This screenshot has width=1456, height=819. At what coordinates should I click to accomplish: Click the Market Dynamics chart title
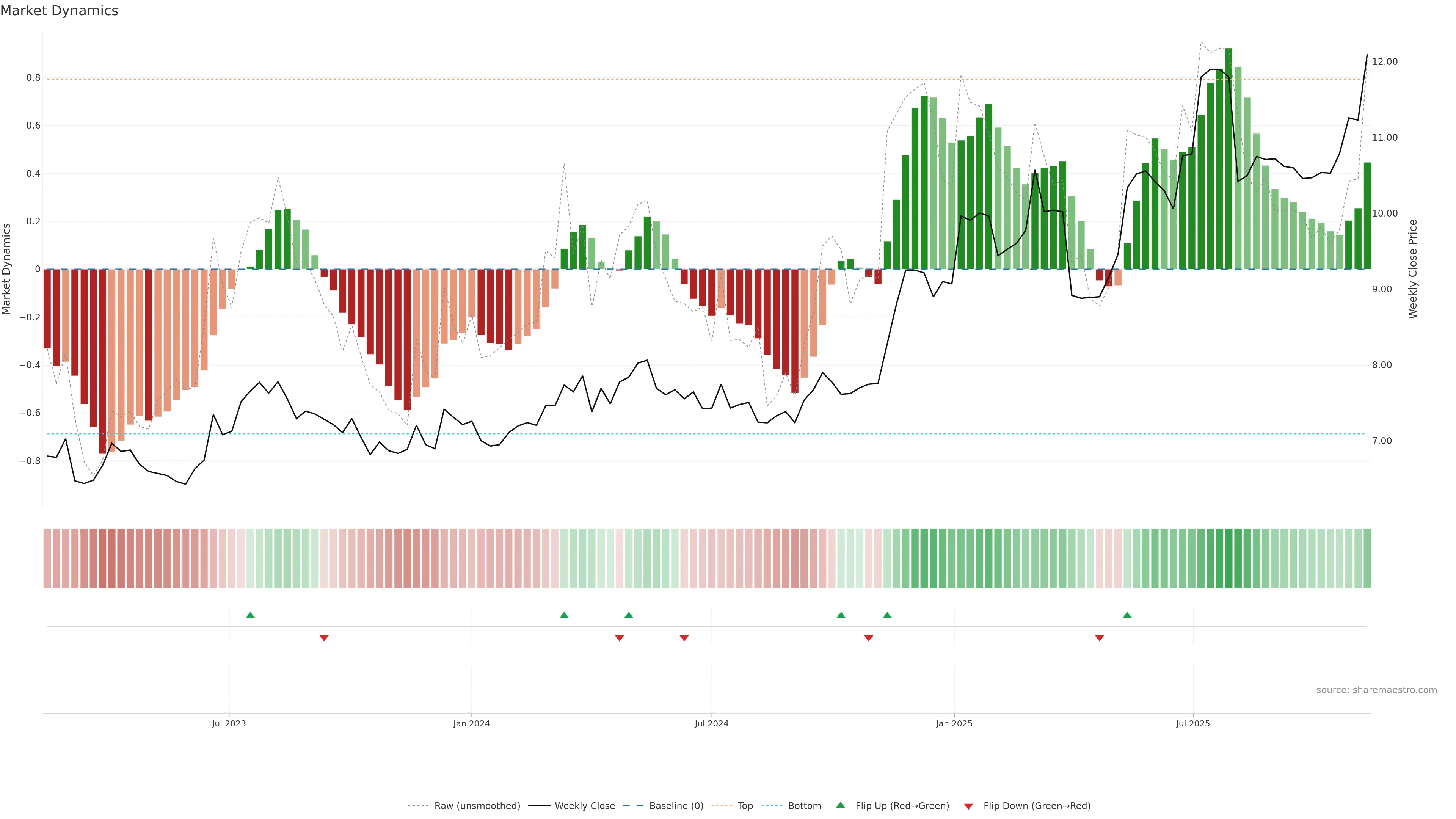click(60, 11)
